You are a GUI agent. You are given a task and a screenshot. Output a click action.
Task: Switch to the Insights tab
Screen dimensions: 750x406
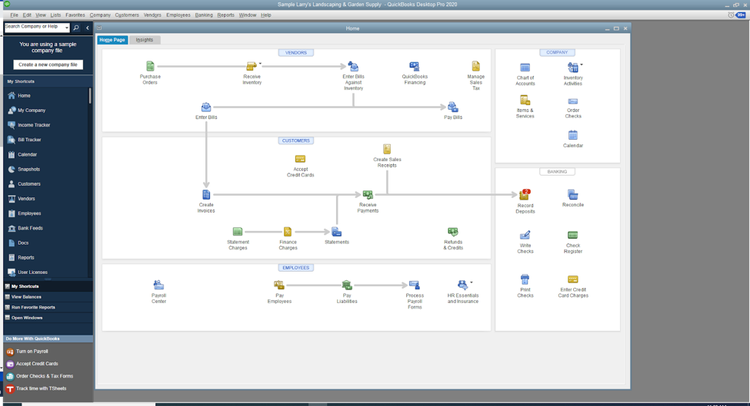(x=144, y=40)
